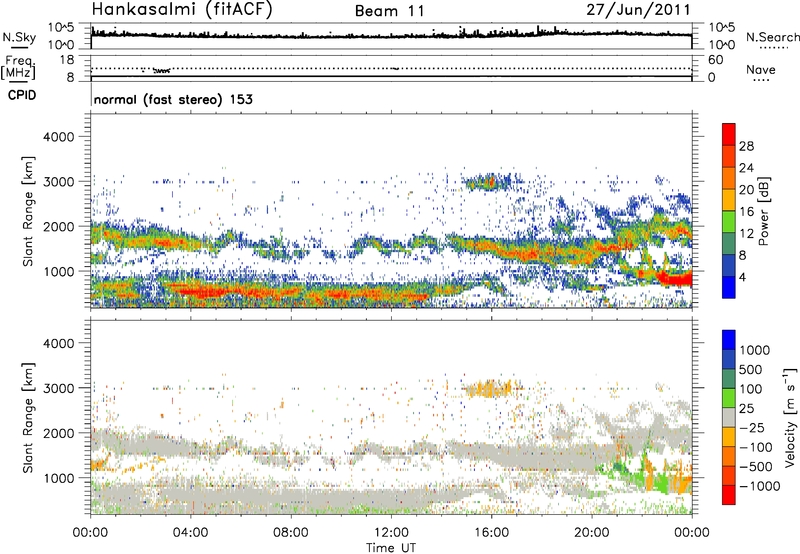Click the Velocity [m s-1] colorbar title
The image size is (800, 554).
790,417
